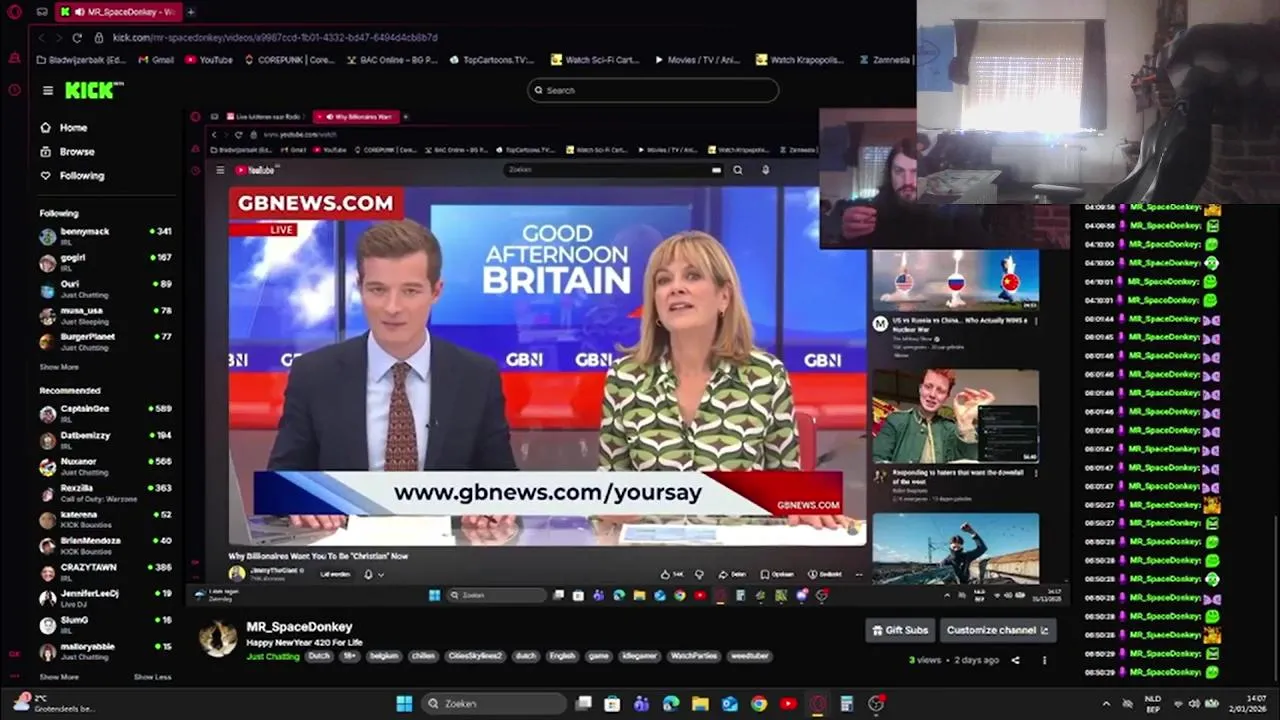
Task: Open Nuxanor recommended channel
Action: (105, 466)
